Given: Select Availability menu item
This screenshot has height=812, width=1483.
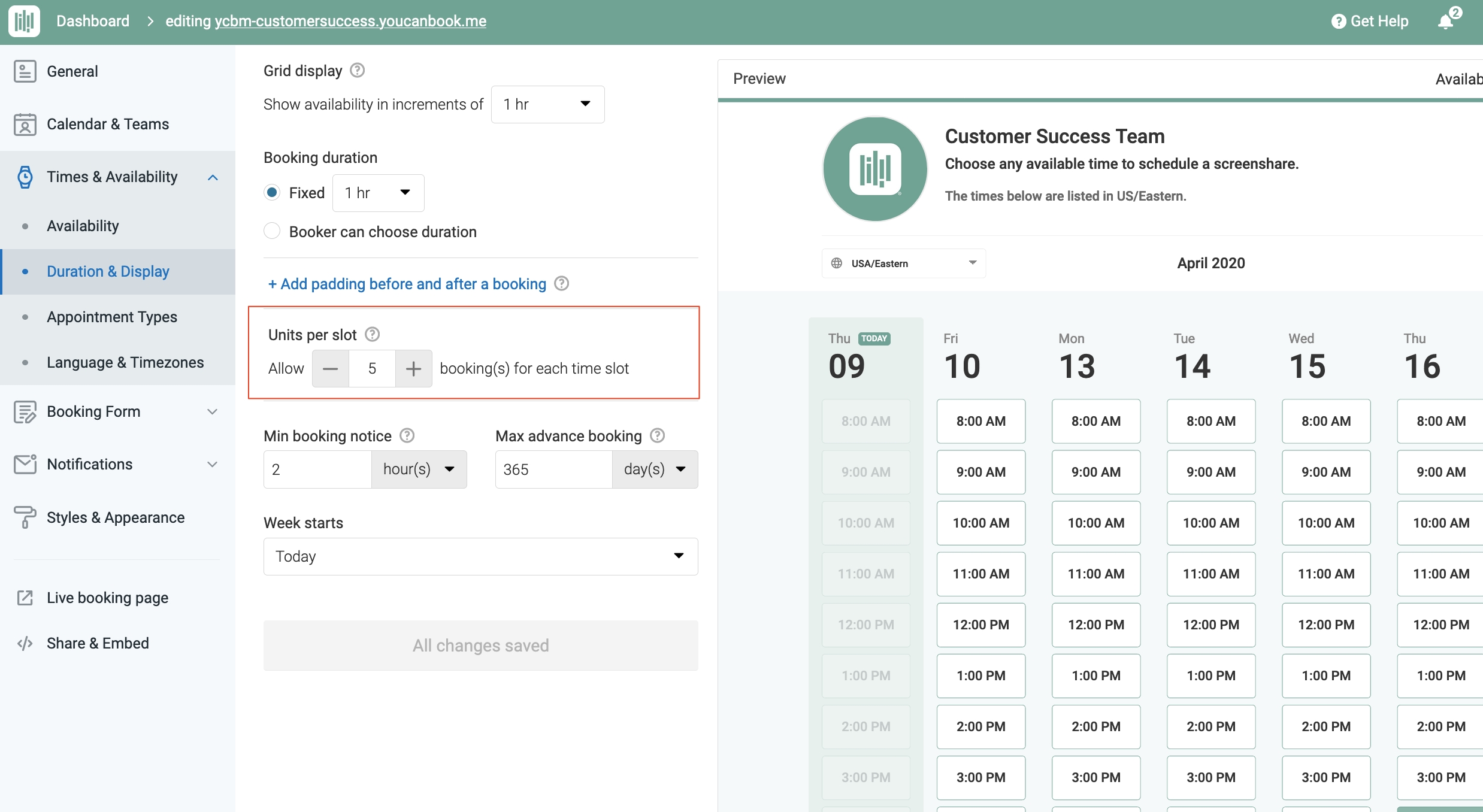Looking at the screenshot, I should 82,225.
